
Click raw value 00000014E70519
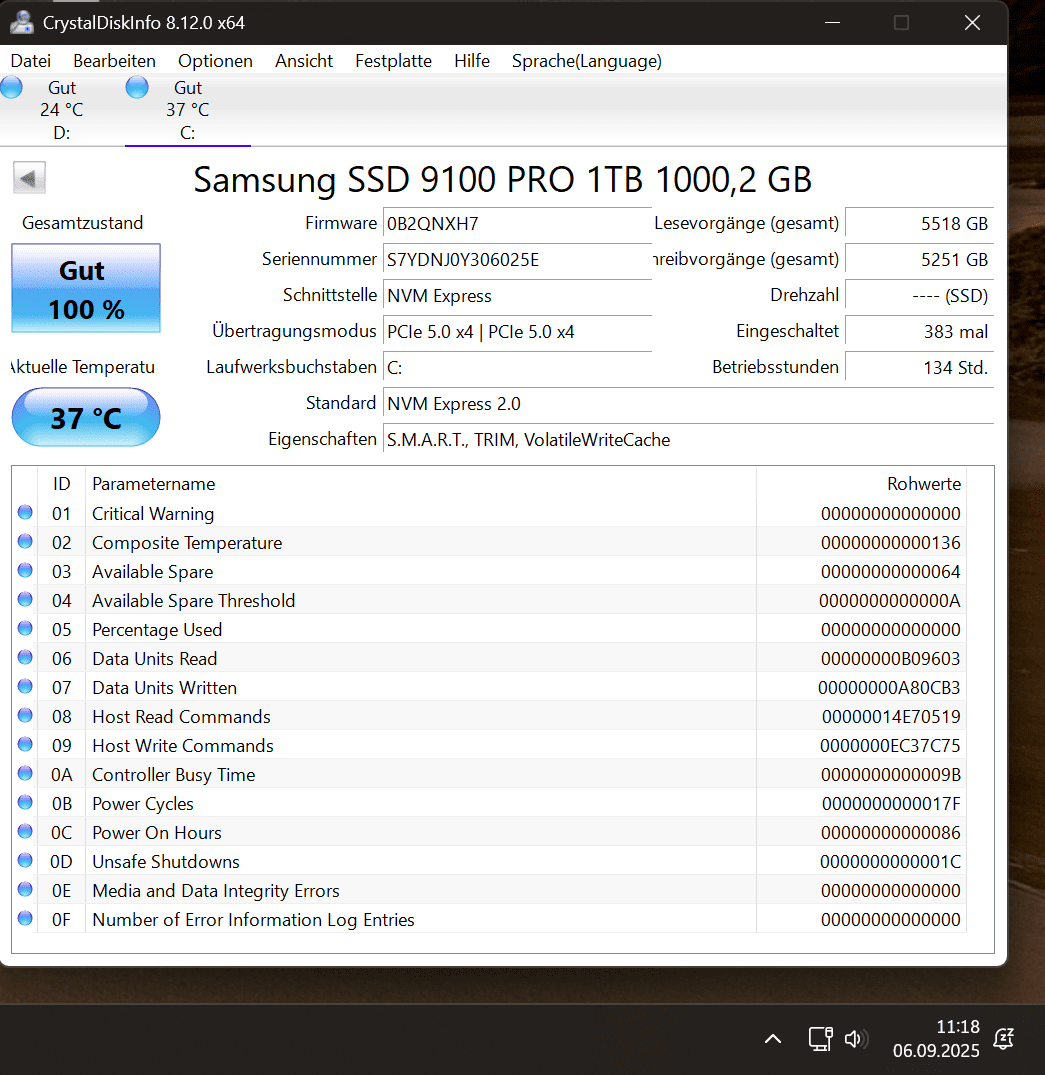(x=891, y=717)
